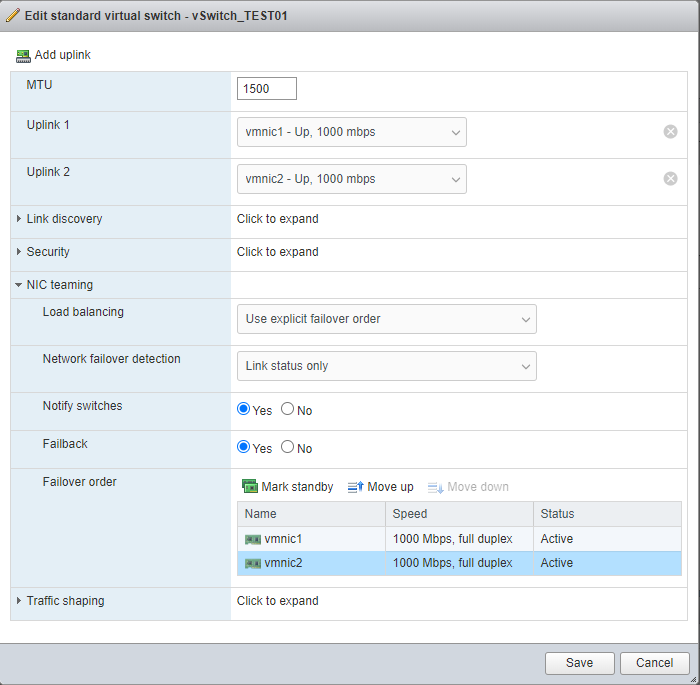Open Network failover detection dropdown
This screenshot has width=700, height=685.
(x=387, y=366)
